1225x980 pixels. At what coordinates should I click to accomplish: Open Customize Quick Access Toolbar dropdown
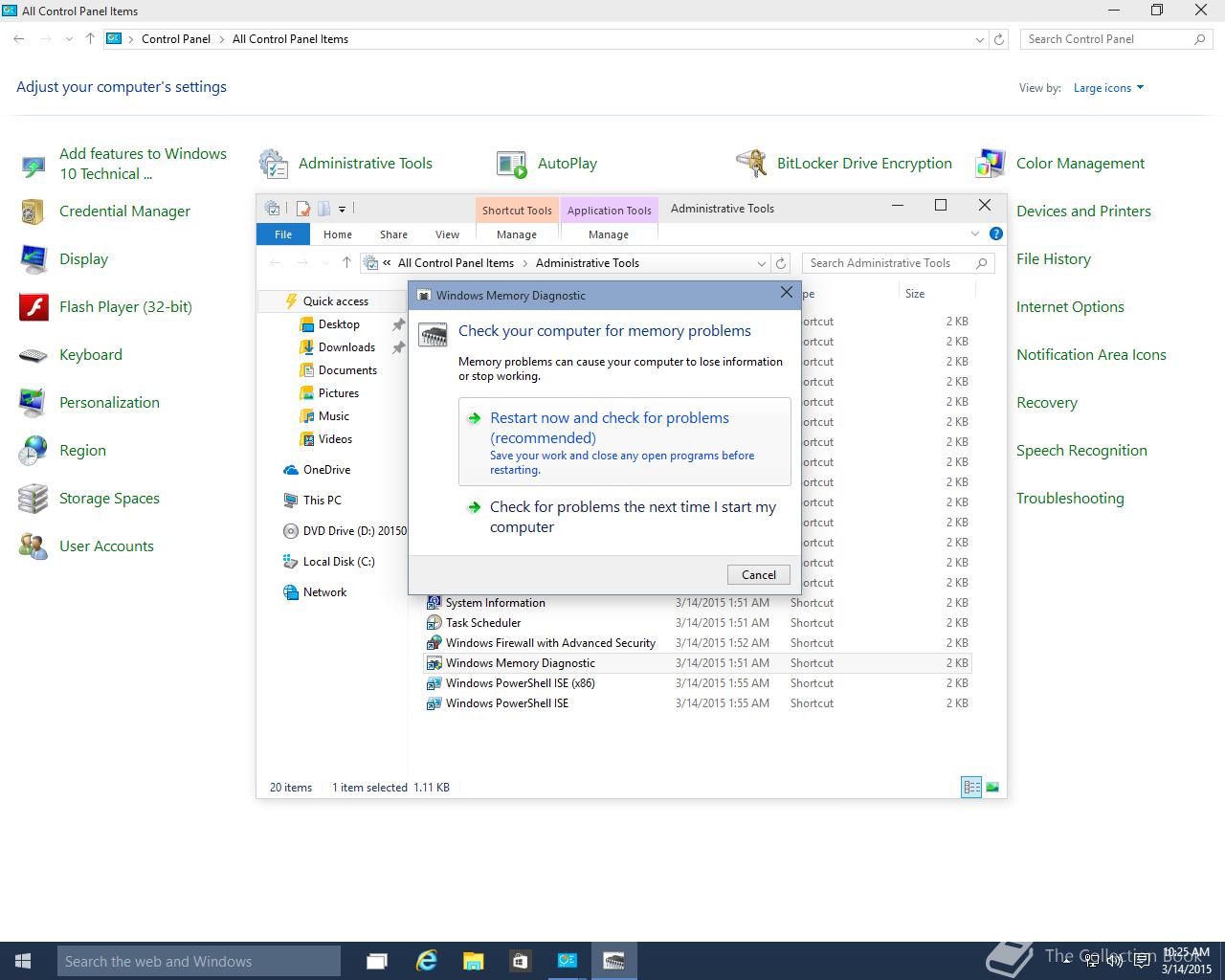(x=342, y=208)
